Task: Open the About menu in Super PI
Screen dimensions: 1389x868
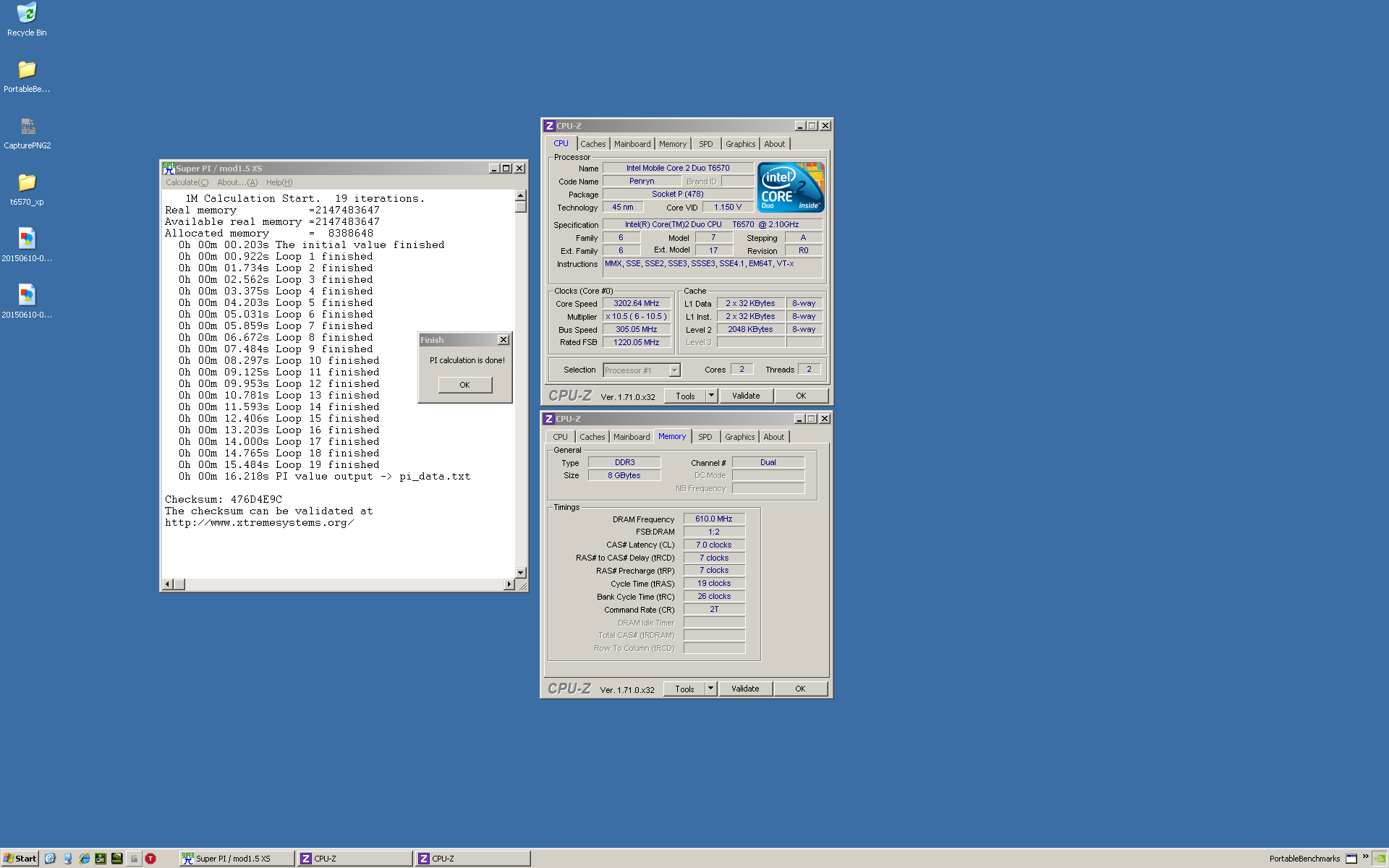Action: point(237,182)
